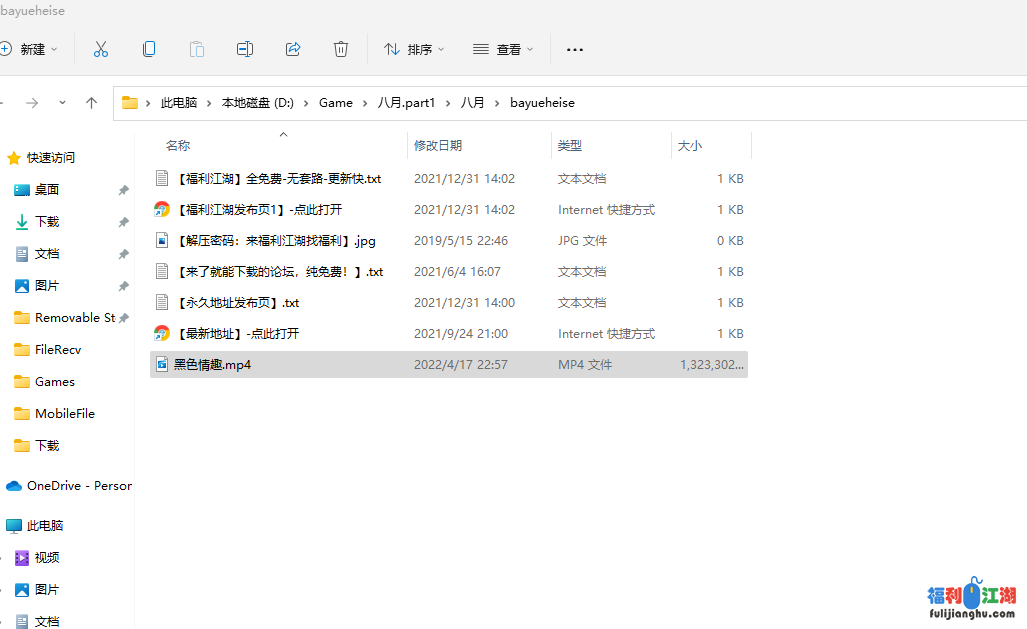
Task: Open the three-dot more options menu
Action: click(x=574, y=49)
